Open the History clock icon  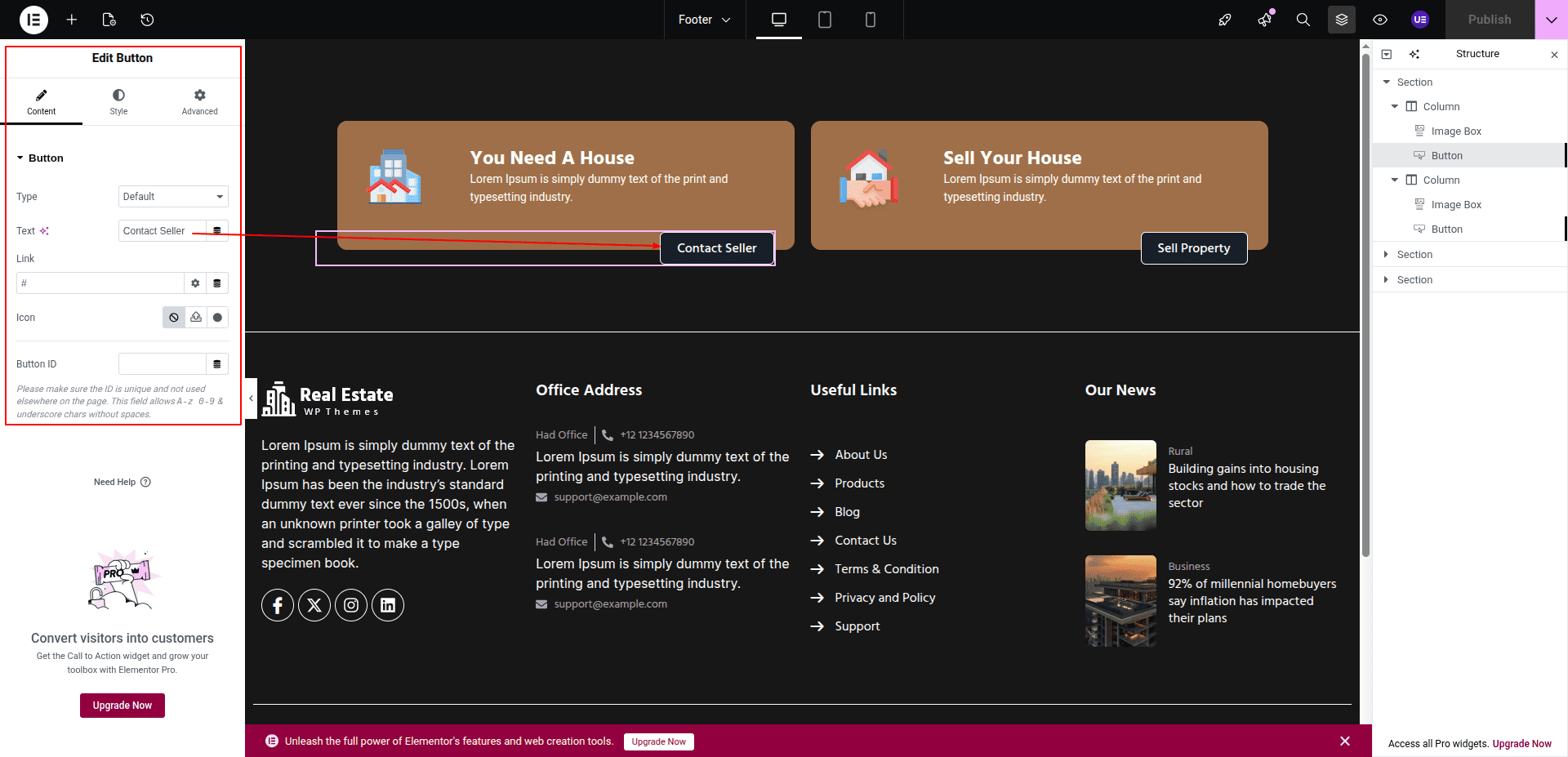pyautogui.click(x=147, y=20)
